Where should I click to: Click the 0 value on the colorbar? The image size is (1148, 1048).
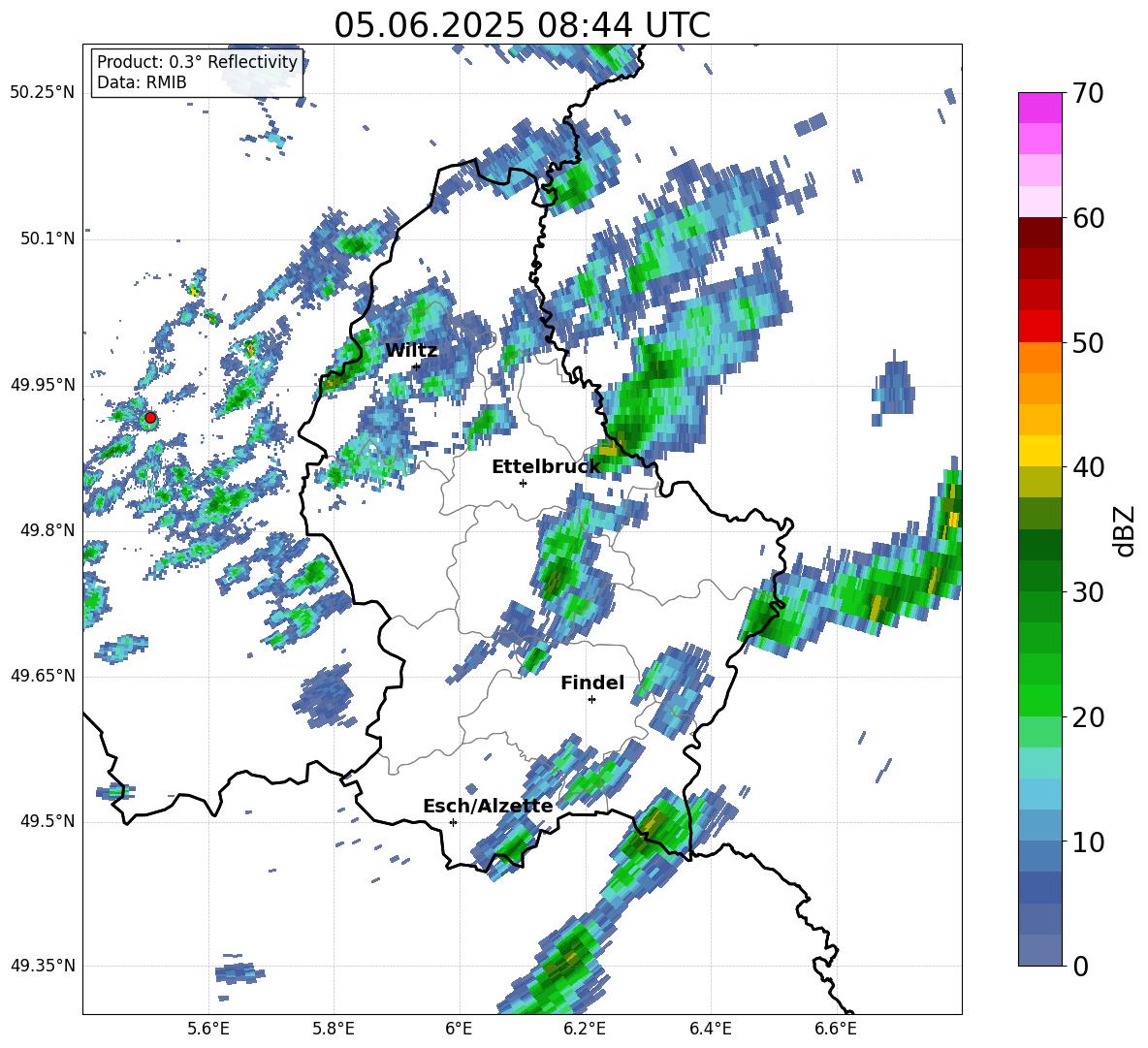pos(1080,966)
